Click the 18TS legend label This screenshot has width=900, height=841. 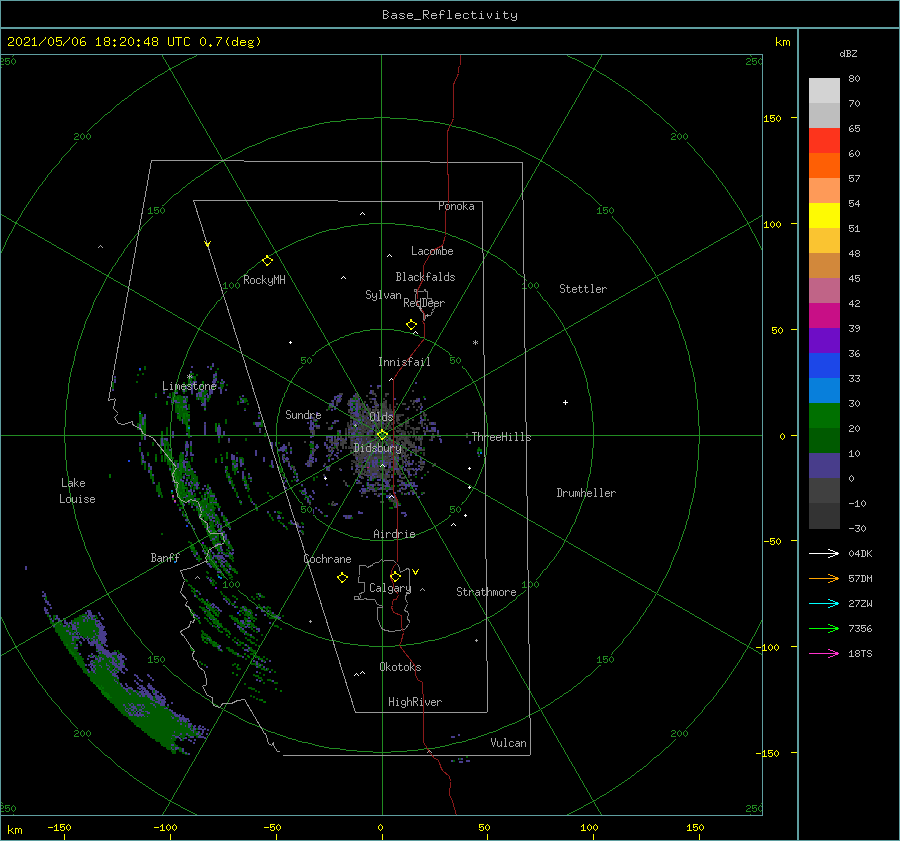(x=860, y=653)
